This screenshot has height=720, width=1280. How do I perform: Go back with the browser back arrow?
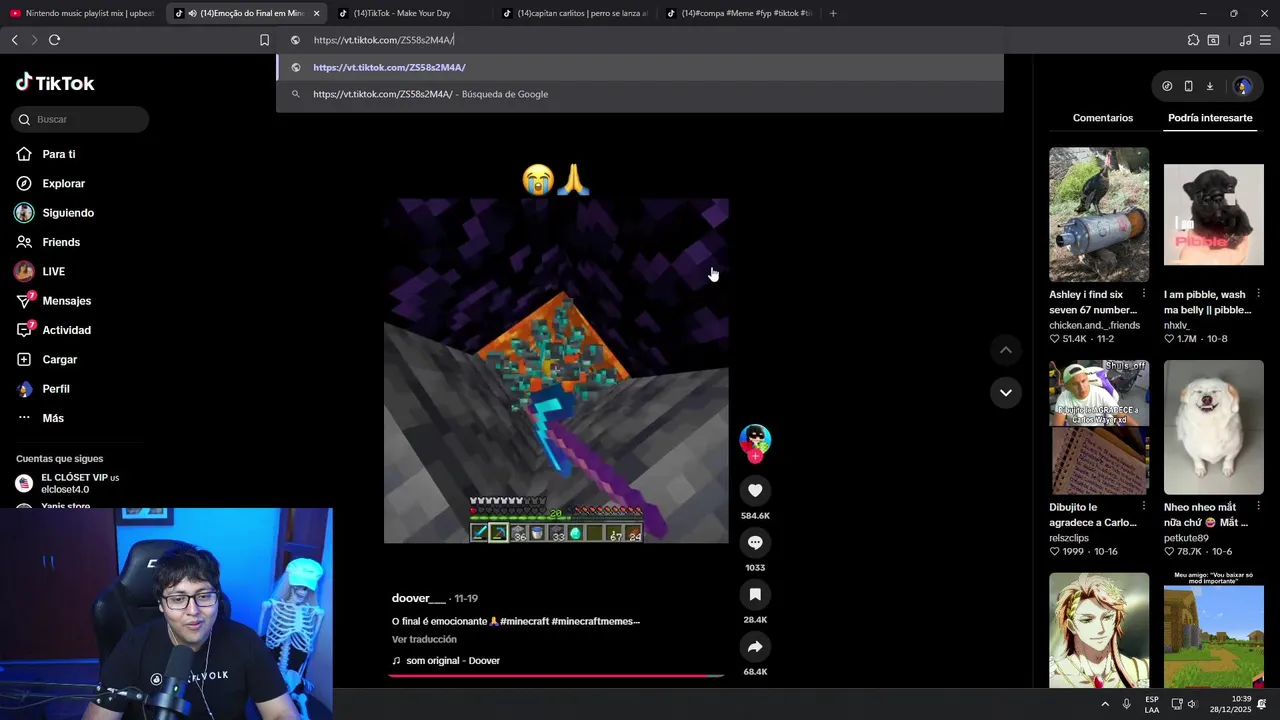14,40
